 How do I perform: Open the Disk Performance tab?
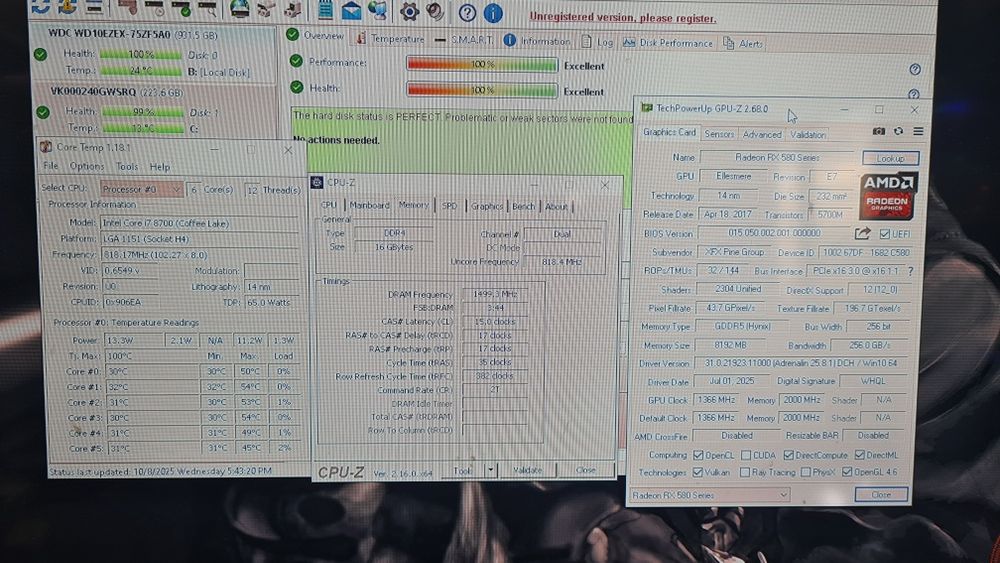tap(667, 43)
